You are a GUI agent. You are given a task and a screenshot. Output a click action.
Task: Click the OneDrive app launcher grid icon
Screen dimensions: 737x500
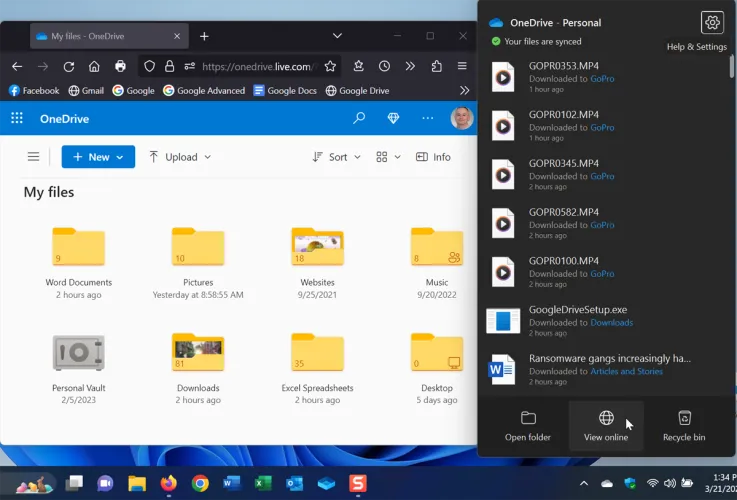pyautogui.click(x=17, y=118)
